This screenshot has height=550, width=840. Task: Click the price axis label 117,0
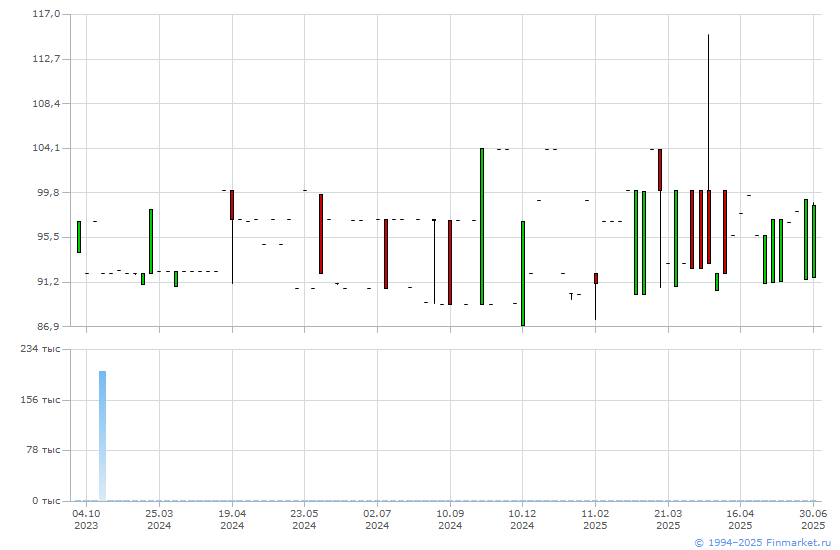click(x=47, y=13)
